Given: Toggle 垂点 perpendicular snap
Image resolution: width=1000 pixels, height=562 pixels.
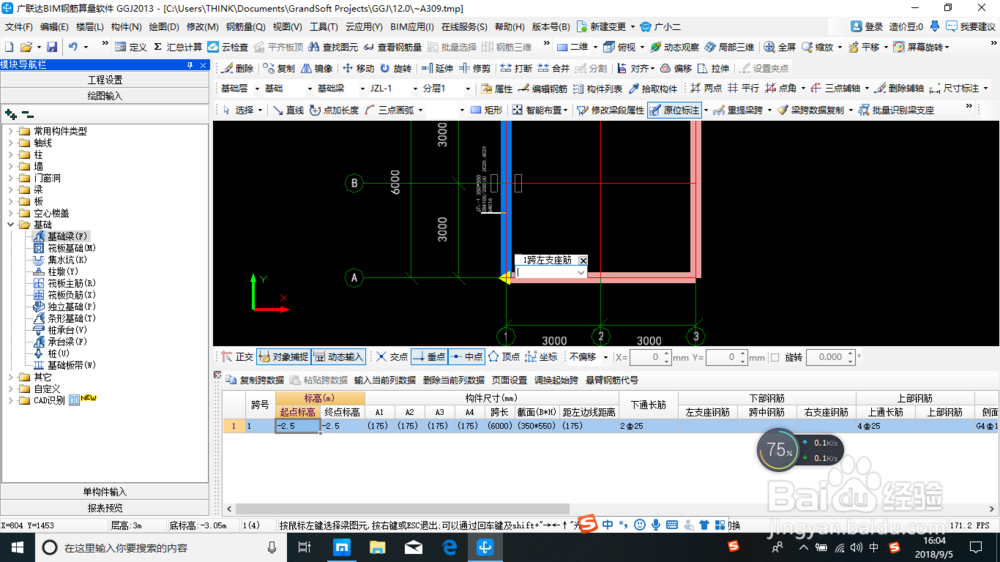Looking at the screenshot, I should [429, 357].
